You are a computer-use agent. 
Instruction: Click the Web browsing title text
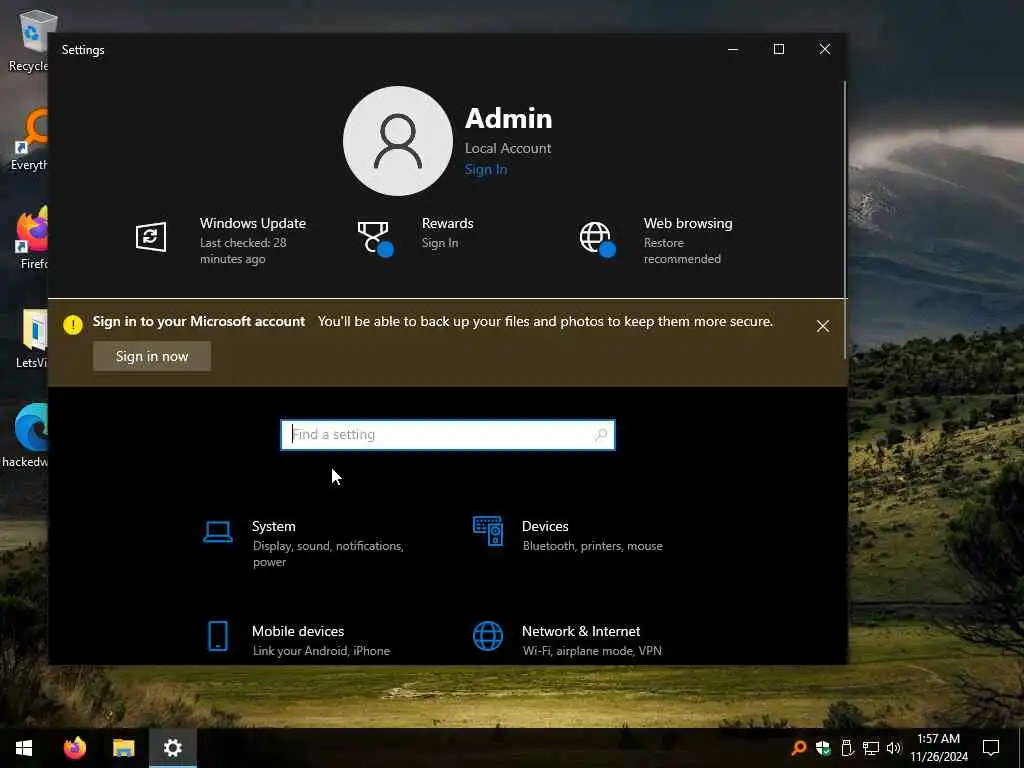click(688, 223)
